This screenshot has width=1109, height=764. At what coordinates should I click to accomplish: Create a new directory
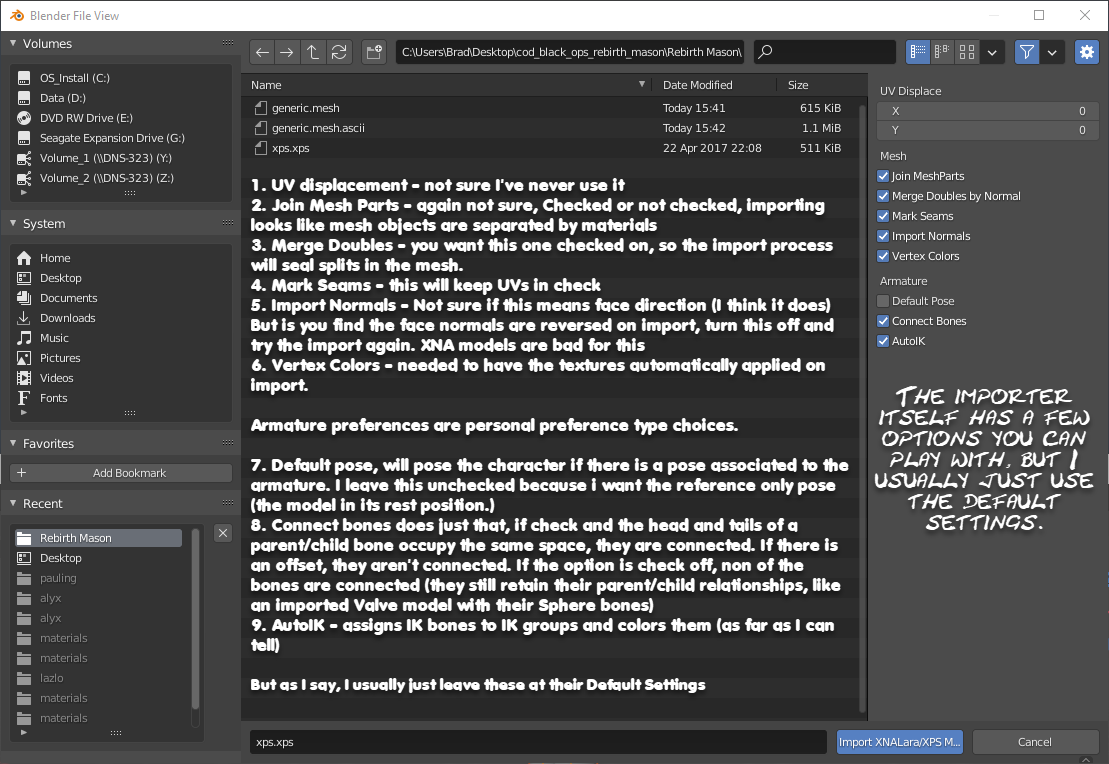[x=373, y=52]
